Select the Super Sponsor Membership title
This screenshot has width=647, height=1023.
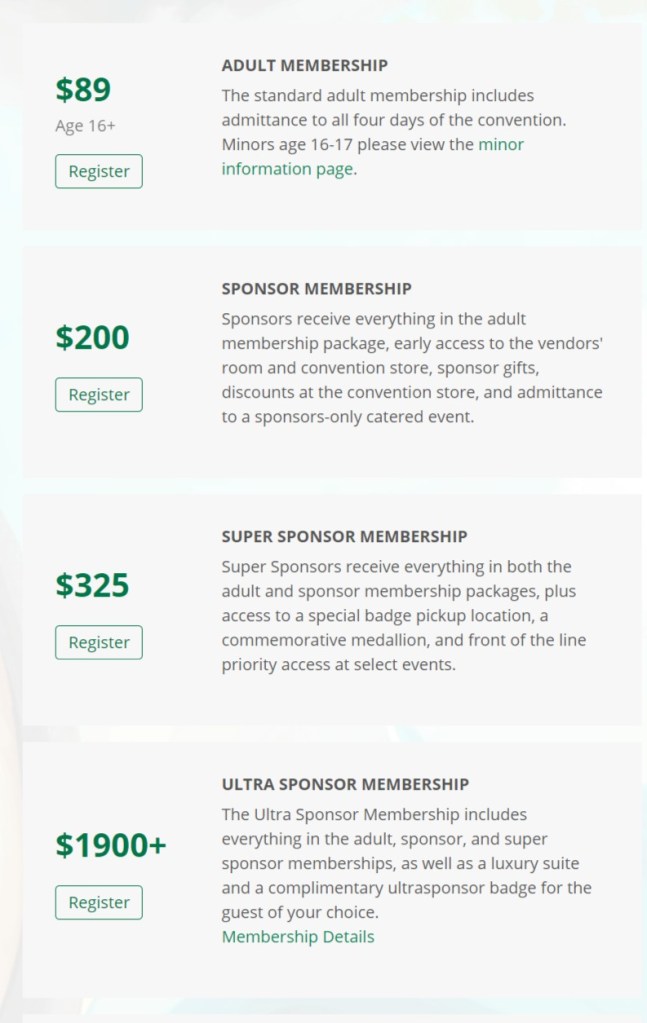[x=344, y=537]
